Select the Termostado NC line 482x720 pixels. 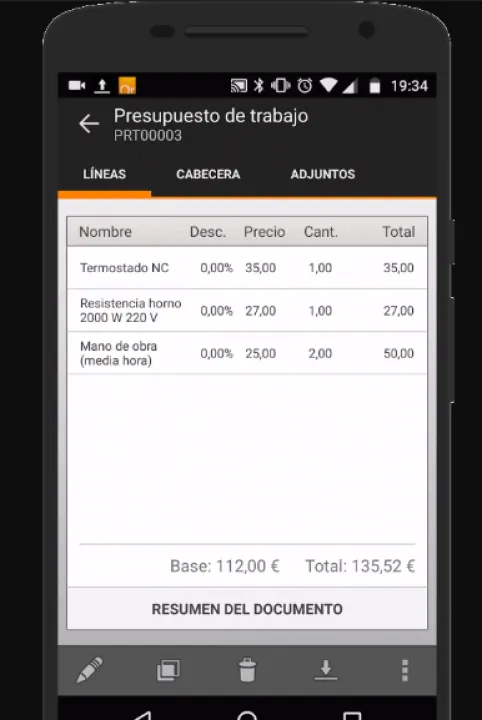coord(247,268)
